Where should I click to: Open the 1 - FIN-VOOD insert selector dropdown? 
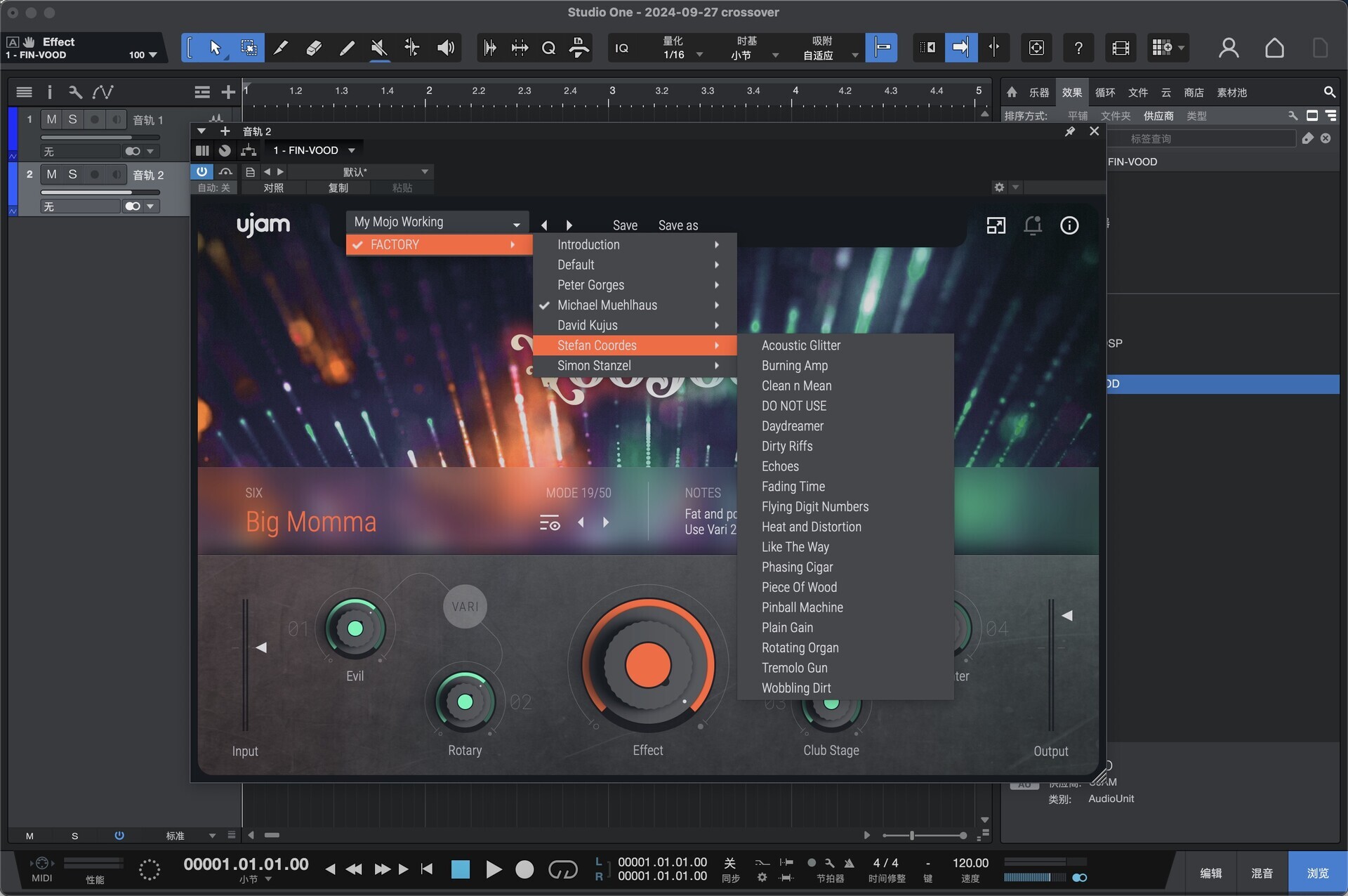tap(314, 150)
